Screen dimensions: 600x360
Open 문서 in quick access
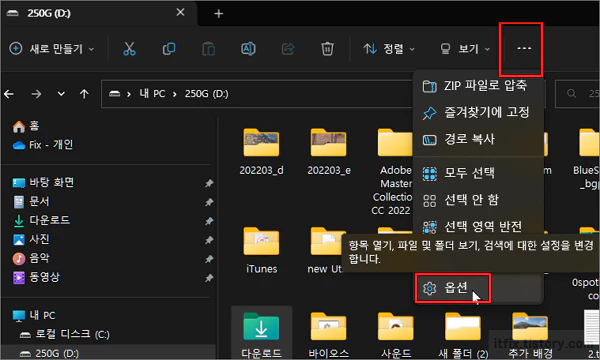[31, 201]
